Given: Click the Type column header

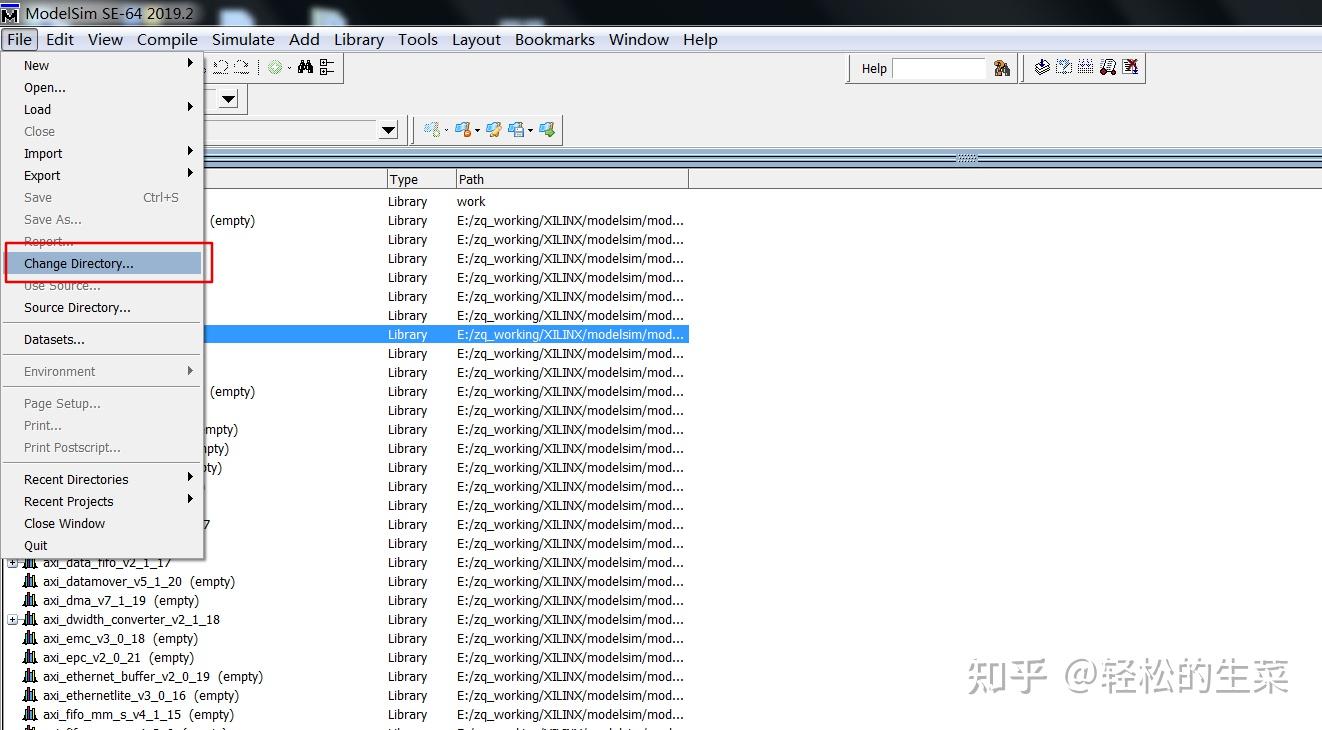Looking at the screenshot, I should pyautogui.click(x=421, y=179).
